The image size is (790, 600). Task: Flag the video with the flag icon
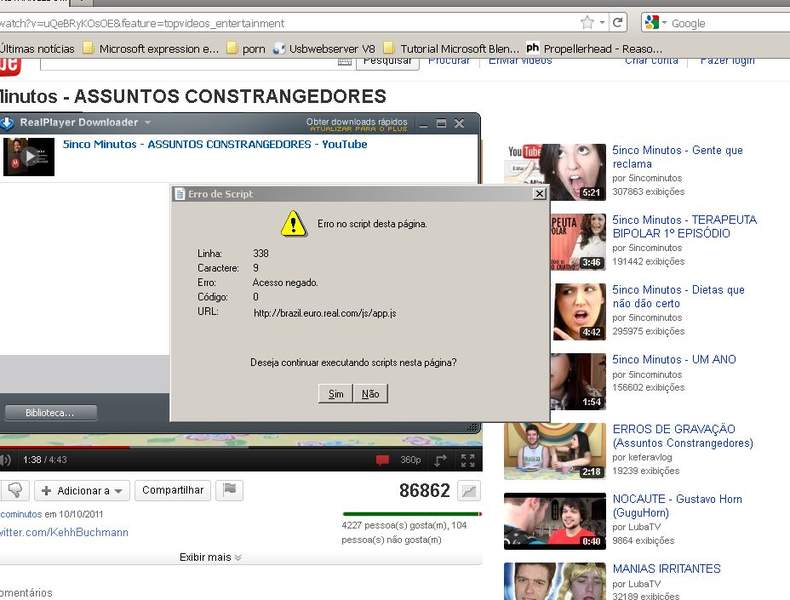229,490
